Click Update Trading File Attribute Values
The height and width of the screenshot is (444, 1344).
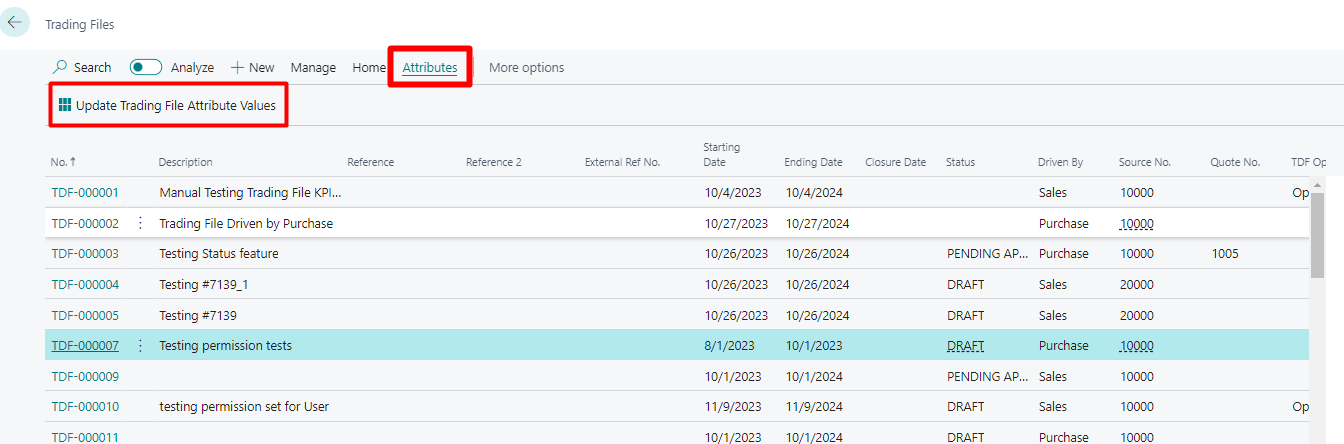click(175, 105)
